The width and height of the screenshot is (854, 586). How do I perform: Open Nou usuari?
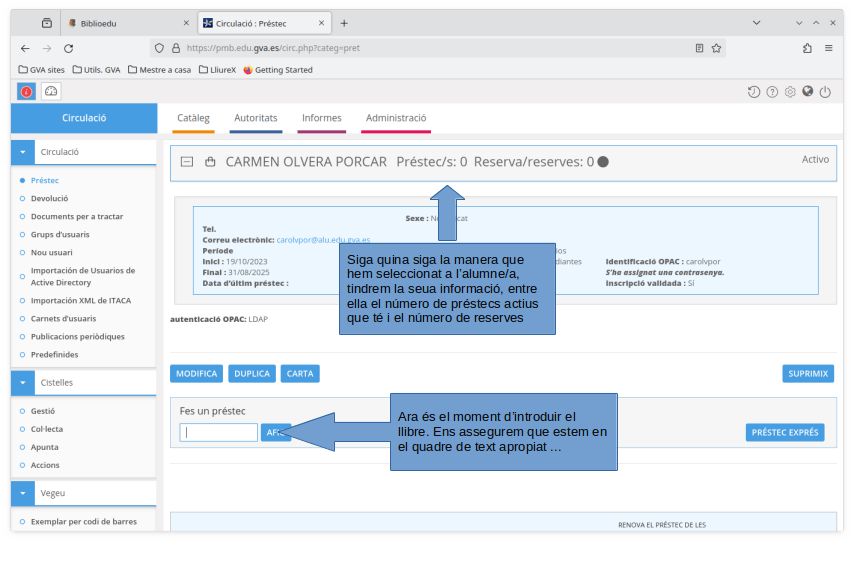click(x=52, y=252)
